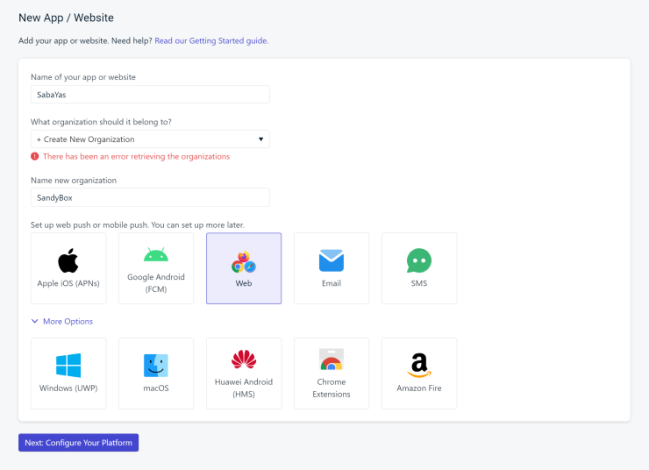Choose the Amazon Fire platform
The image size is (649, 470).
[419, 374]
